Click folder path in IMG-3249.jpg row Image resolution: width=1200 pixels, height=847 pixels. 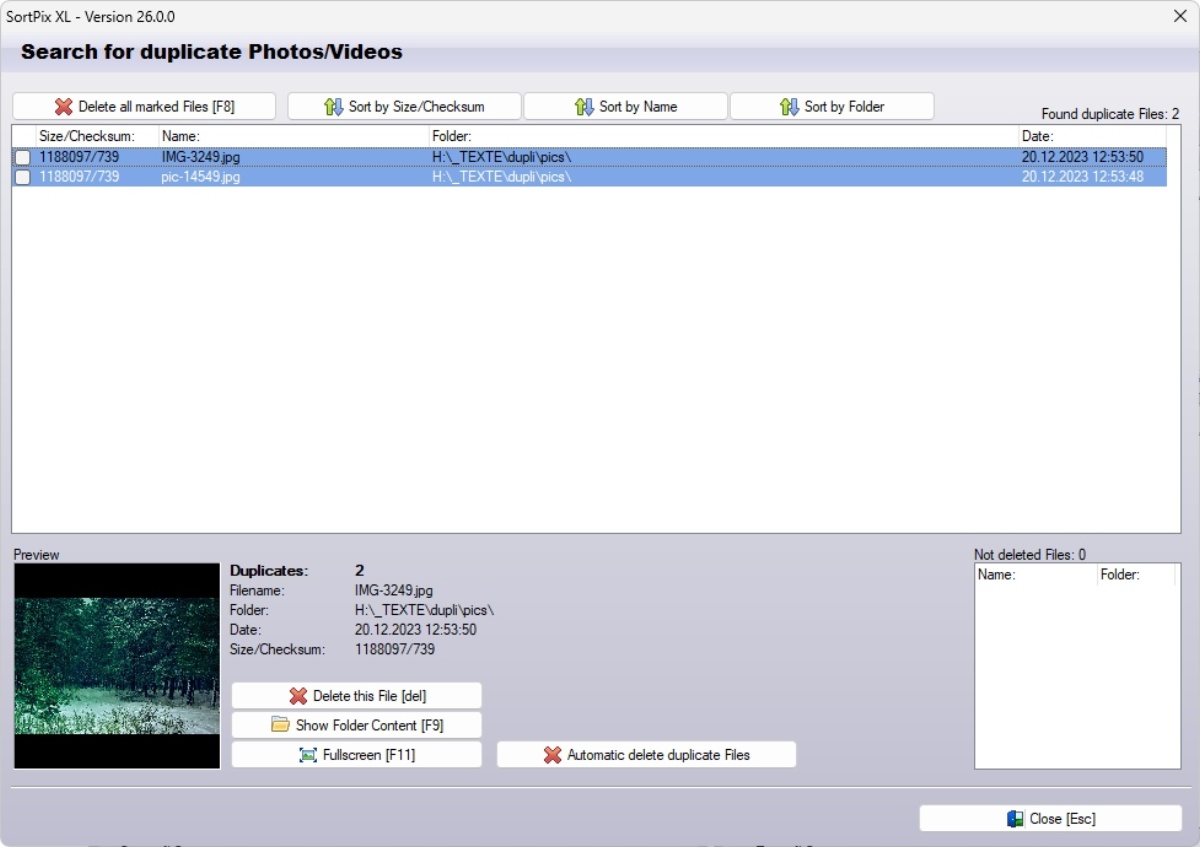(x=501, y=157)
